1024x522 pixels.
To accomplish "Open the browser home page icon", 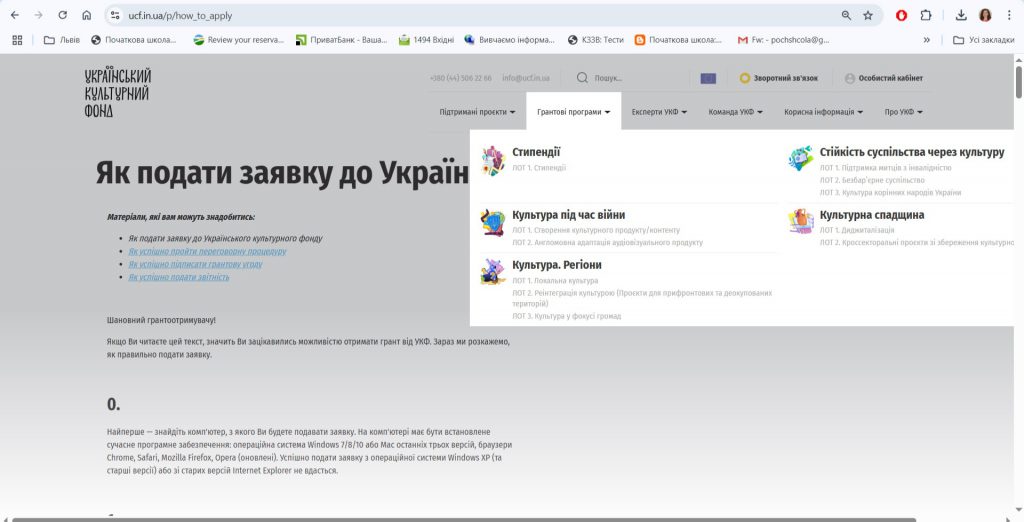I will pos(86,15).
